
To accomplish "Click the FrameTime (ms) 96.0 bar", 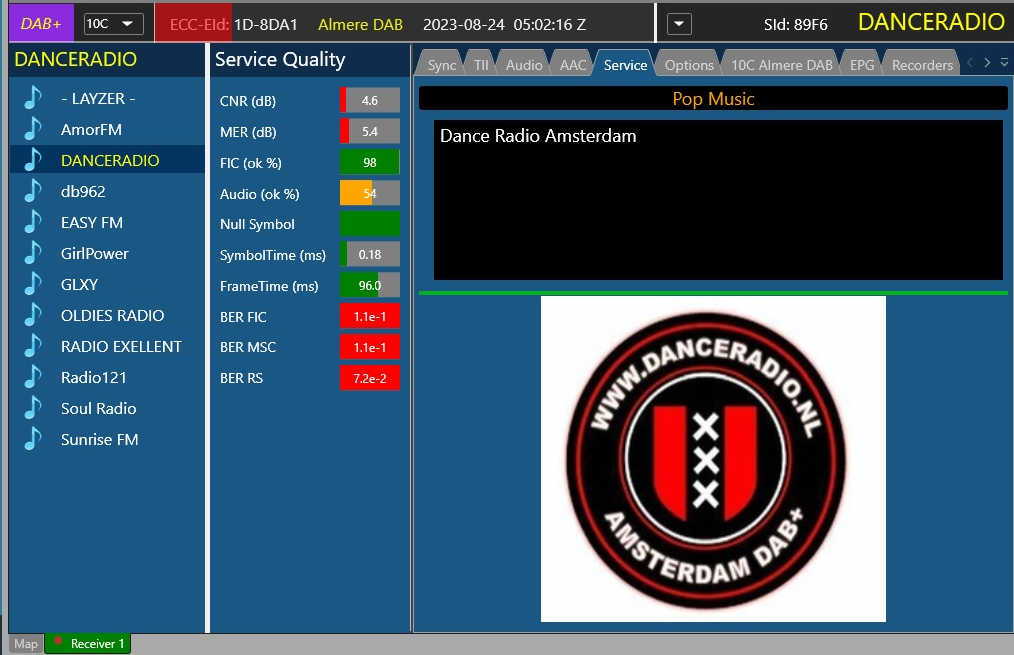I will (x=370, y=285).
